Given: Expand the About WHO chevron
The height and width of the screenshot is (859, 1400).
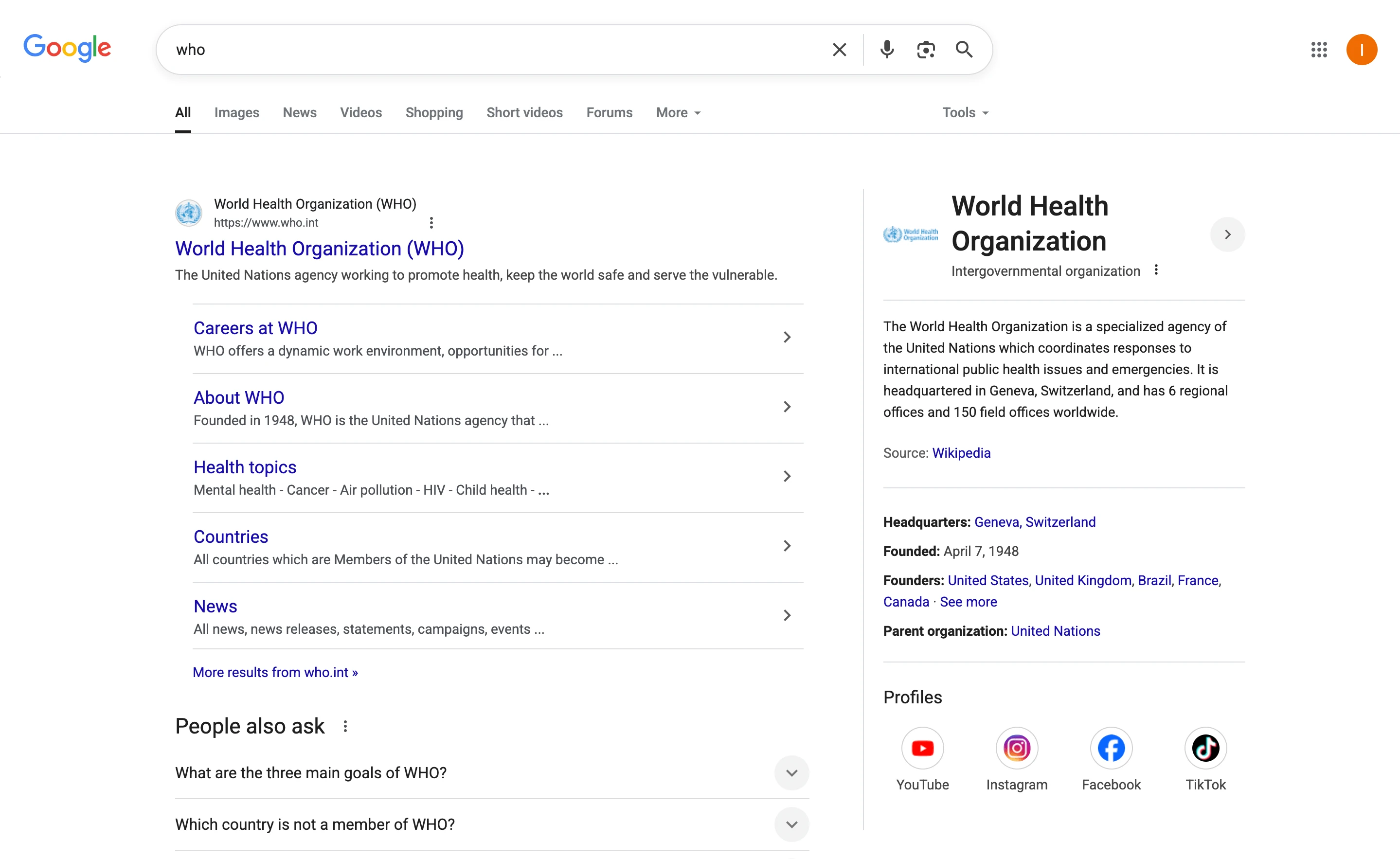Looking at the screenshot, I should (787, 407).
